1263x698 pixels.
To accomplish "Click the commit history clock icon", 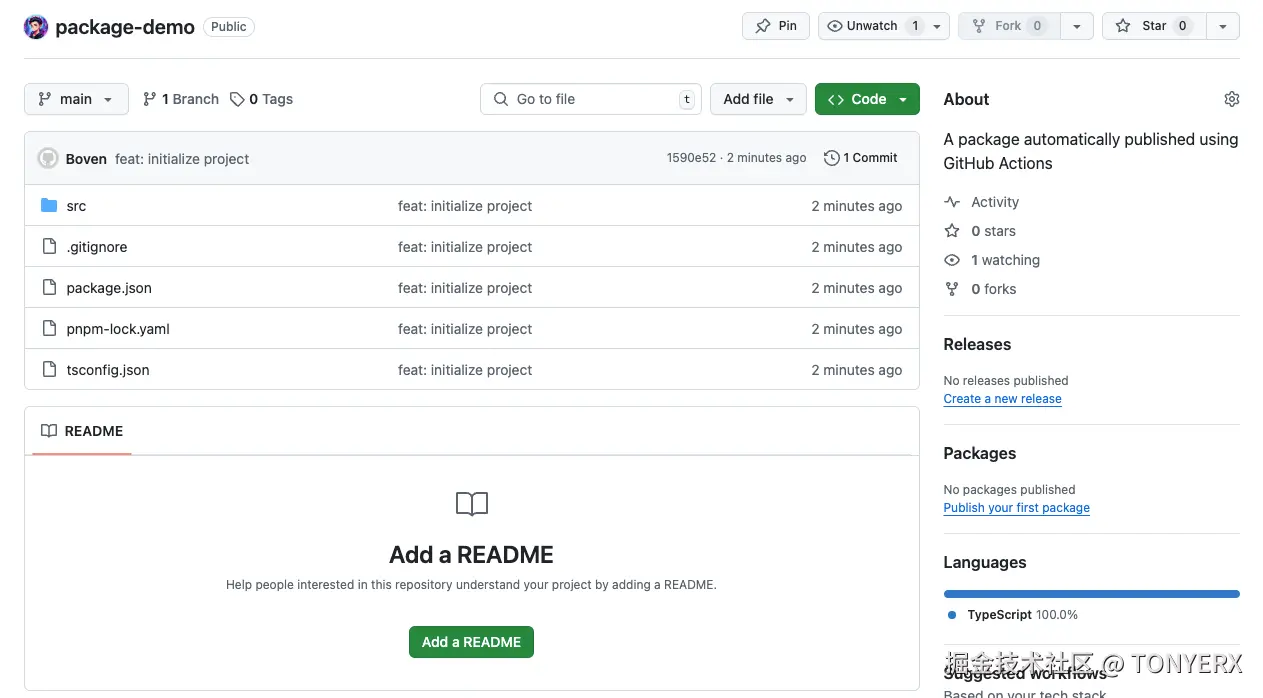I will coord(831,158).
